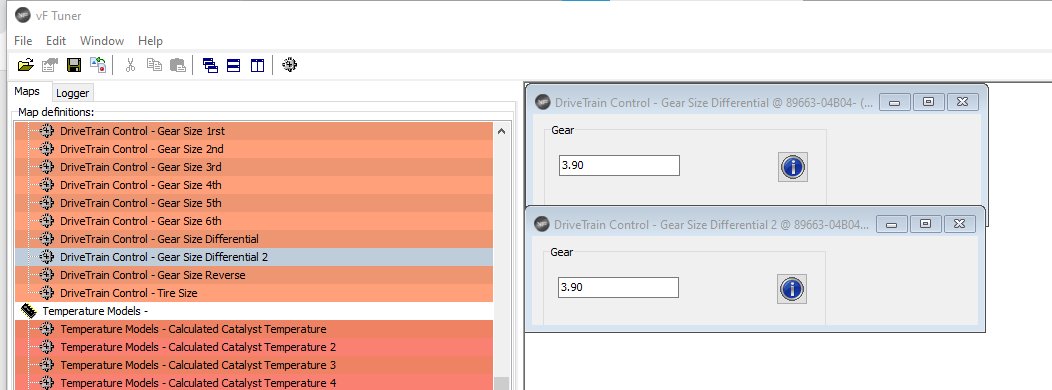Select DriveTrain Control - Gear Size 2nd
1052x390 pixels.
click(x=254, y=149)
